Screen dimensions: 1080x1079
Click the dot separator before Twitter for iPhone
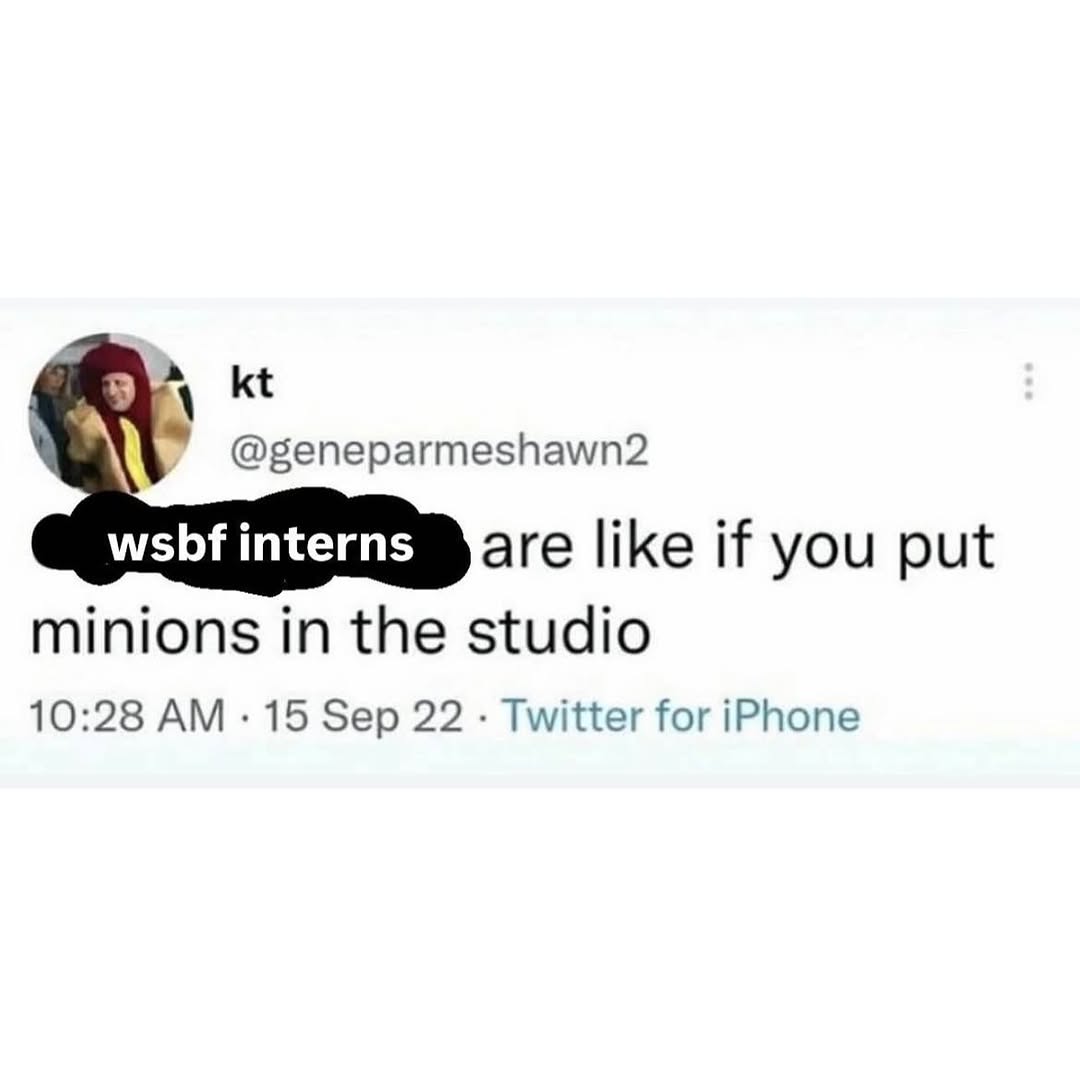click(484, 717)
